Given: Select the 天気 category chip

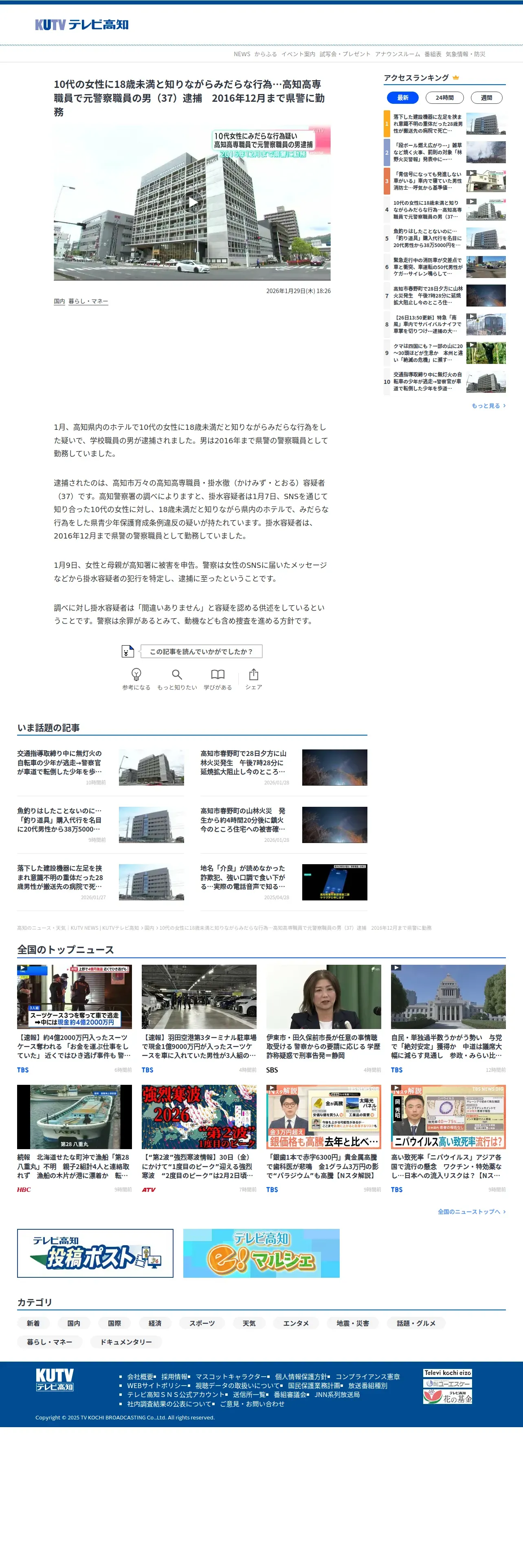Looking at the screenshot, I should coord(249,1323).
